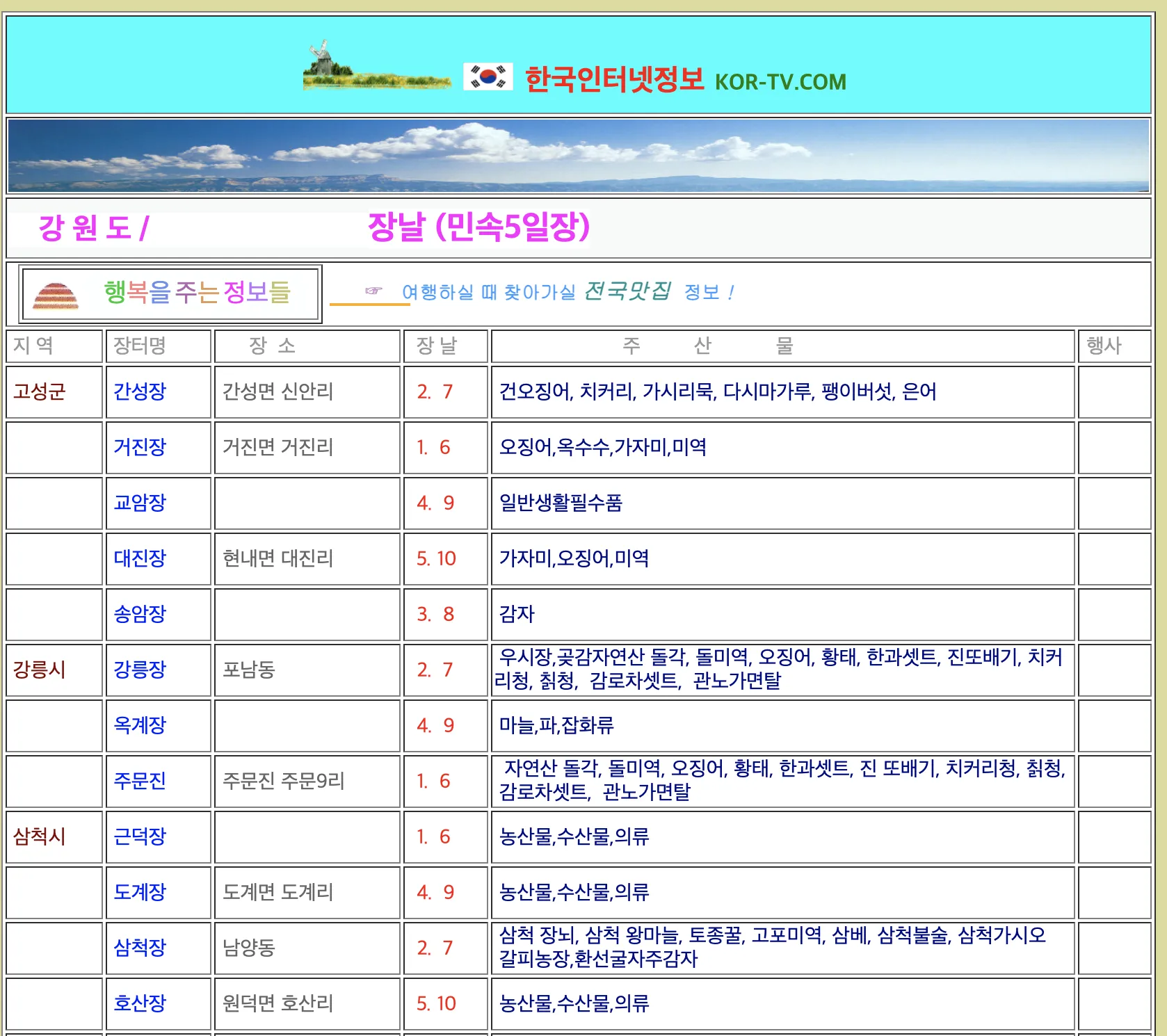The image size is (1167, 1036).
Task: Click the 간성면 신안리 location cell
Action: coord(307,391)
